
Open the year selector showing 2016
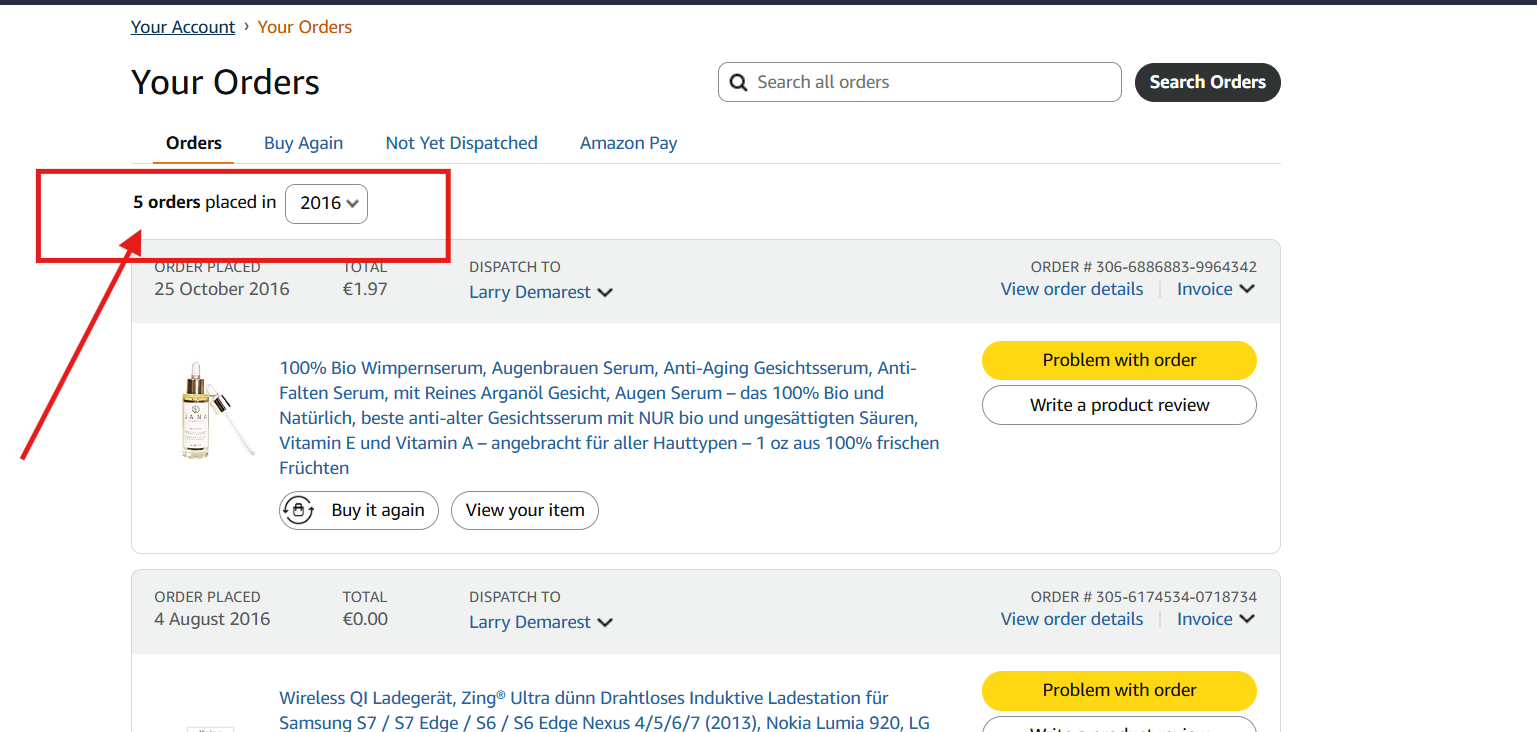(327, 203)
